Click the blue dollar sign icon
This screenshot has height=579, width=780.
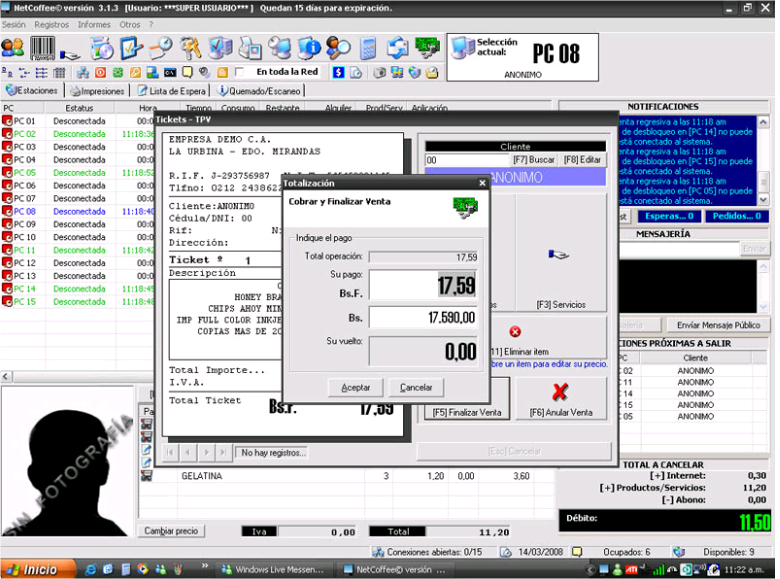[x=338, y=73]
